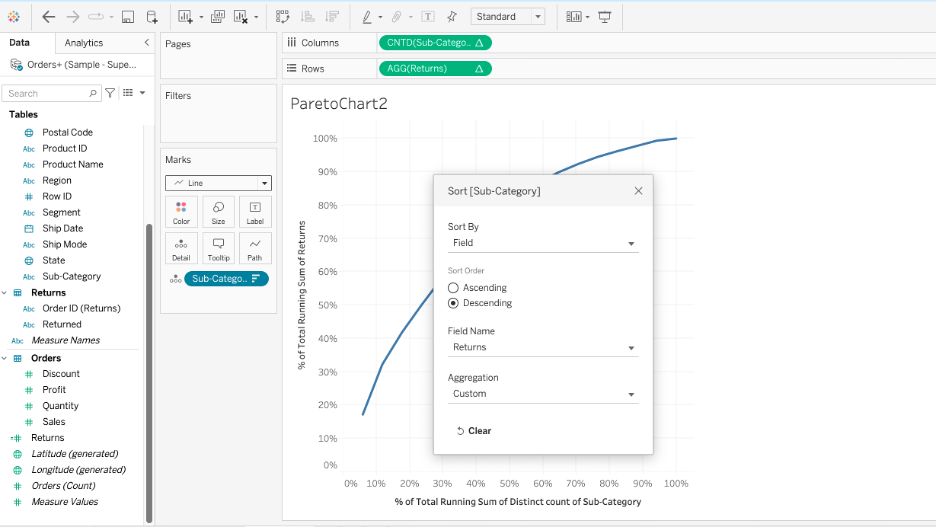936x528 pixels.
Task: Switch to the Analytics tab
Action: point(84,43)
